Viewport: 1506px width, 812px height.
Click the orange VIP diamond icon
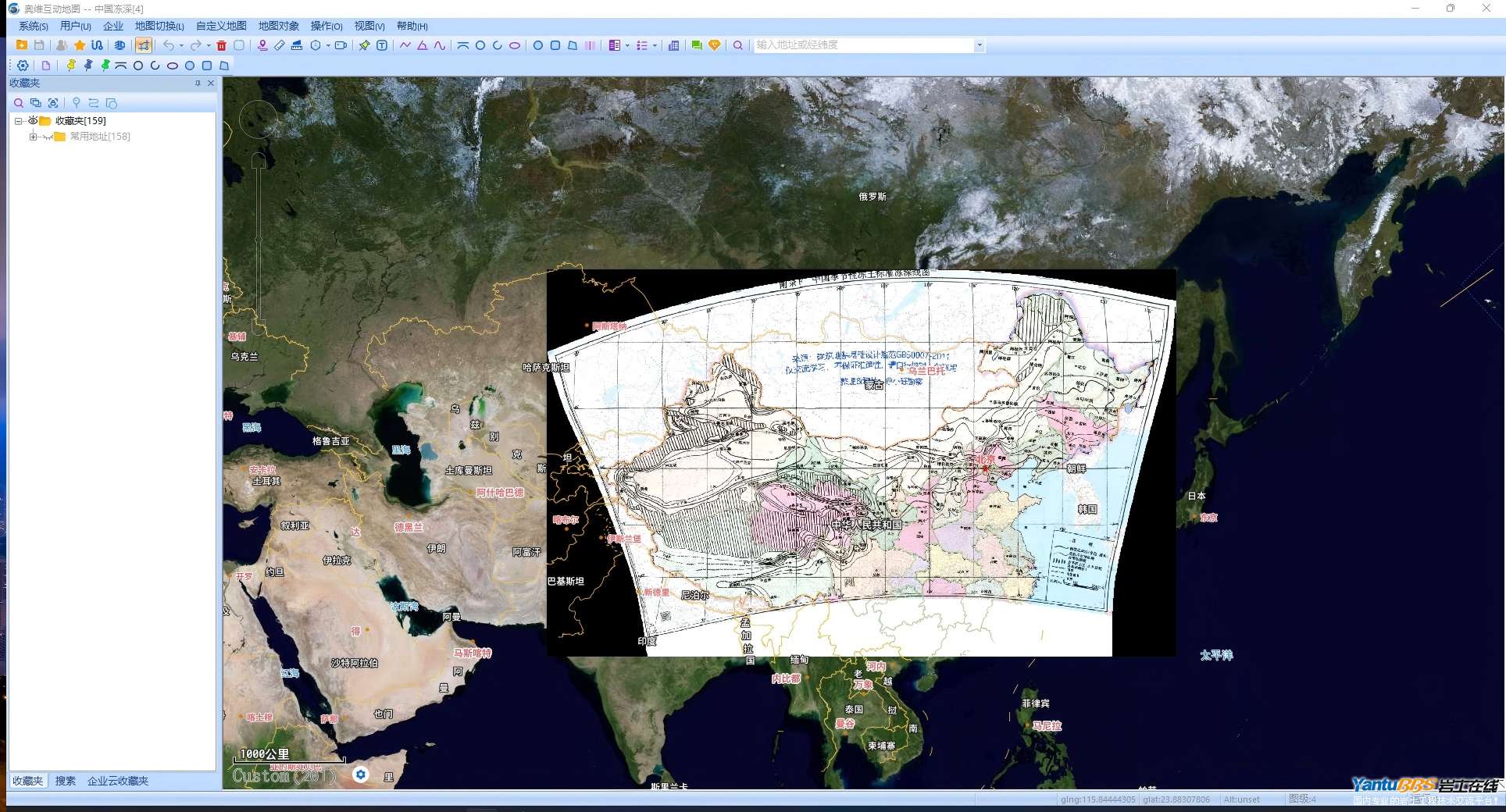coord(714,45)
